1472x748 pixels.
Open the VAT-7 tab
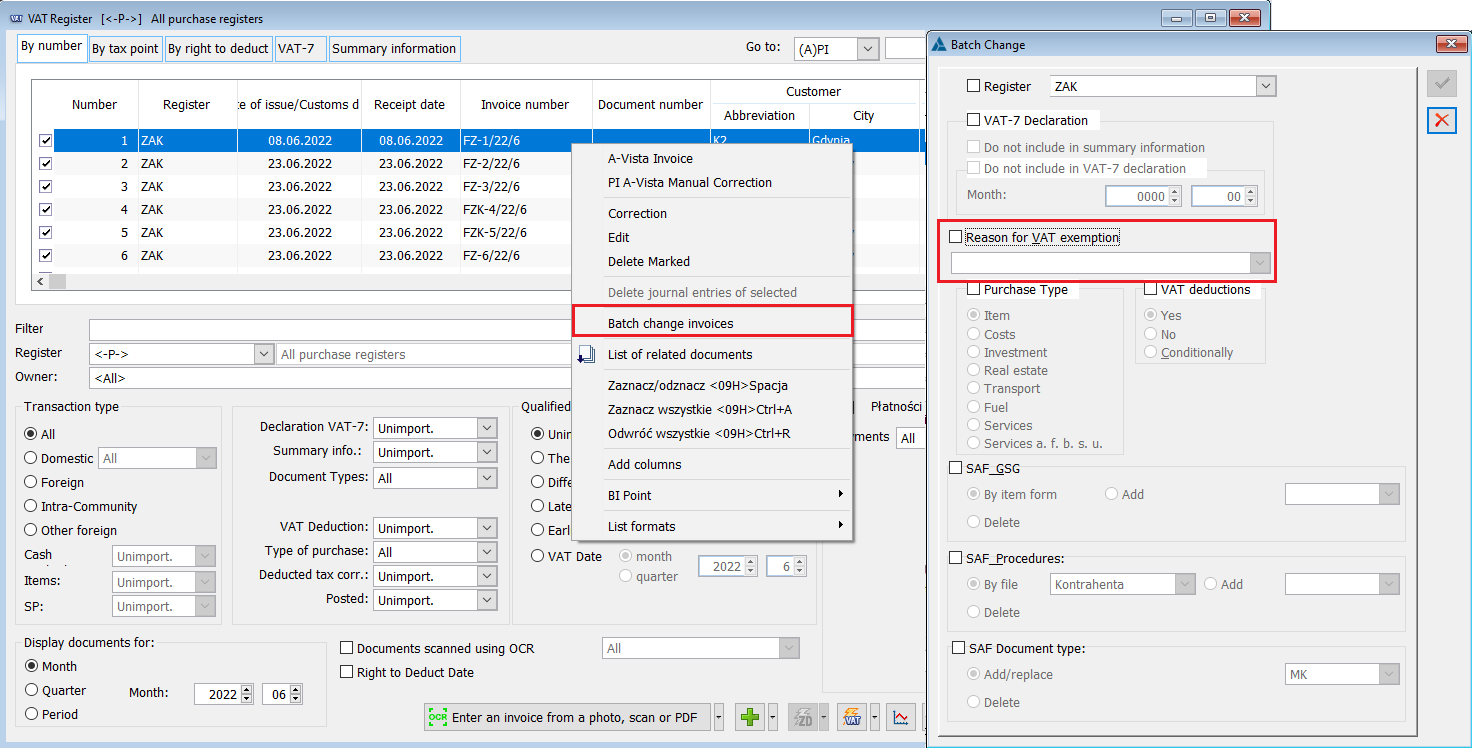click(x=300, y=48)
